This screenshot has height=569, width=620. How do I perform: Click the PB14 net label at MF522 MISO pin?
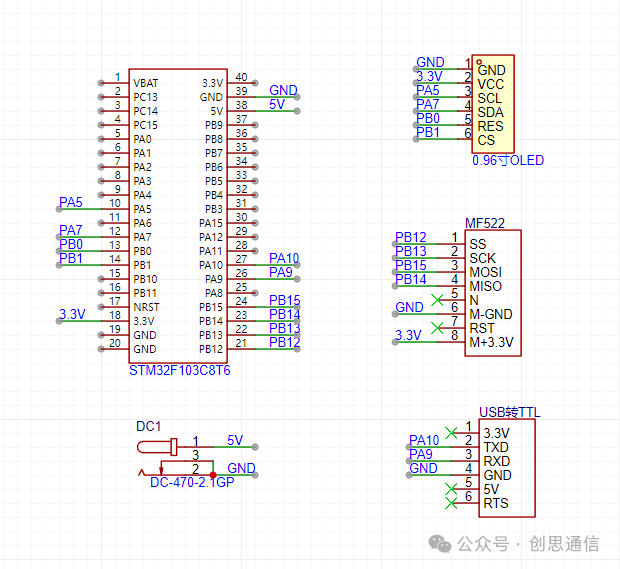pos(411,279)
